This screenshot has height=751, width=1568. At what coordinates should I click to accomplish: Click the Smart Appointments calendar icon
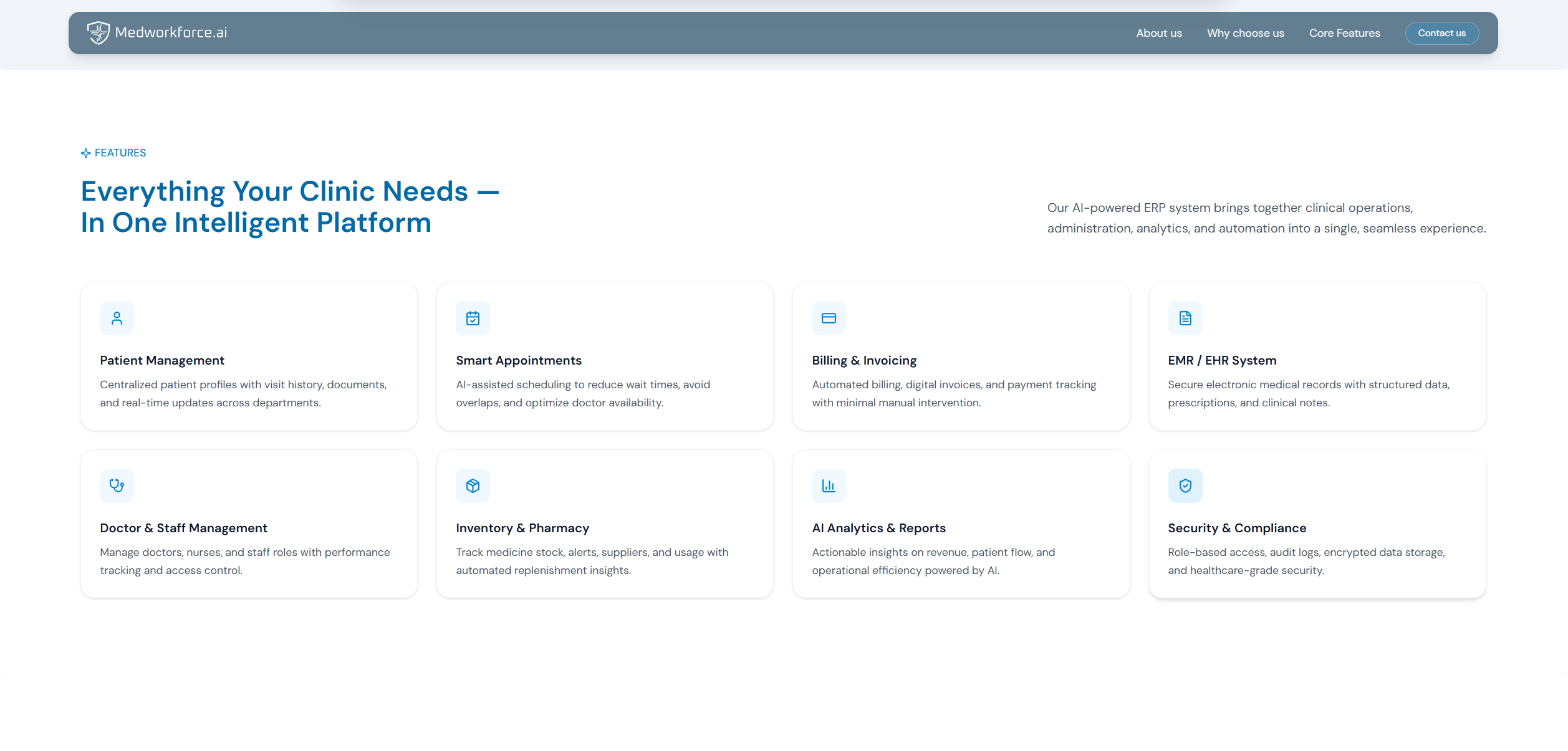tap(473, 318)
